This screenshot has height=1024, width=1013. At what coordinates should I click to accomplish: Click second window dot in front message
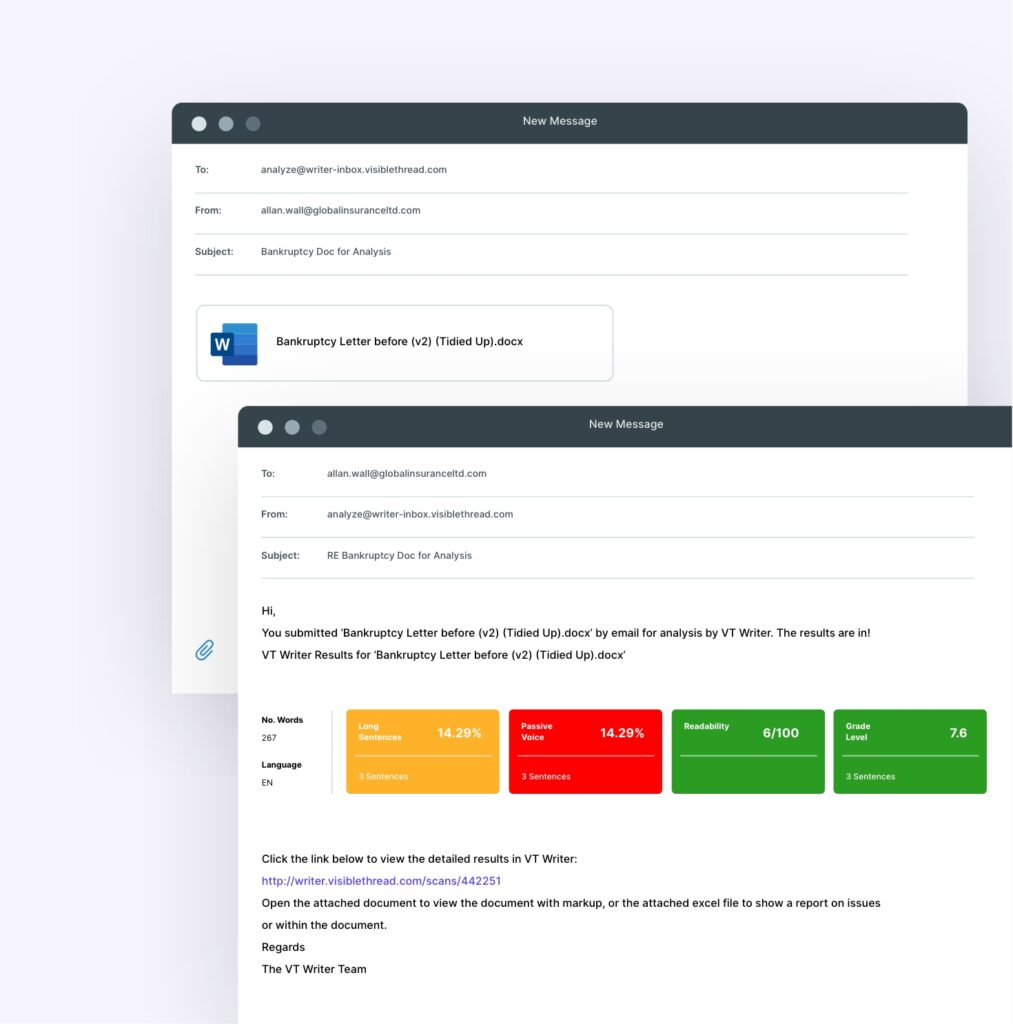tap(292, 427)
